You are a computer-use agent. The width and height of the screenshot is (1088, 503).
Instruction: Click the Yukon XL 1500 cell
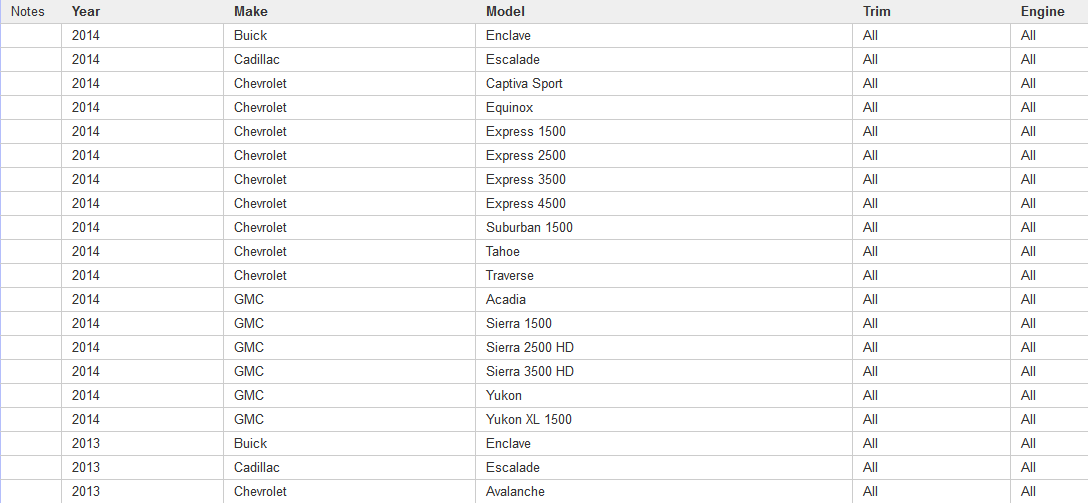[529, 420]
